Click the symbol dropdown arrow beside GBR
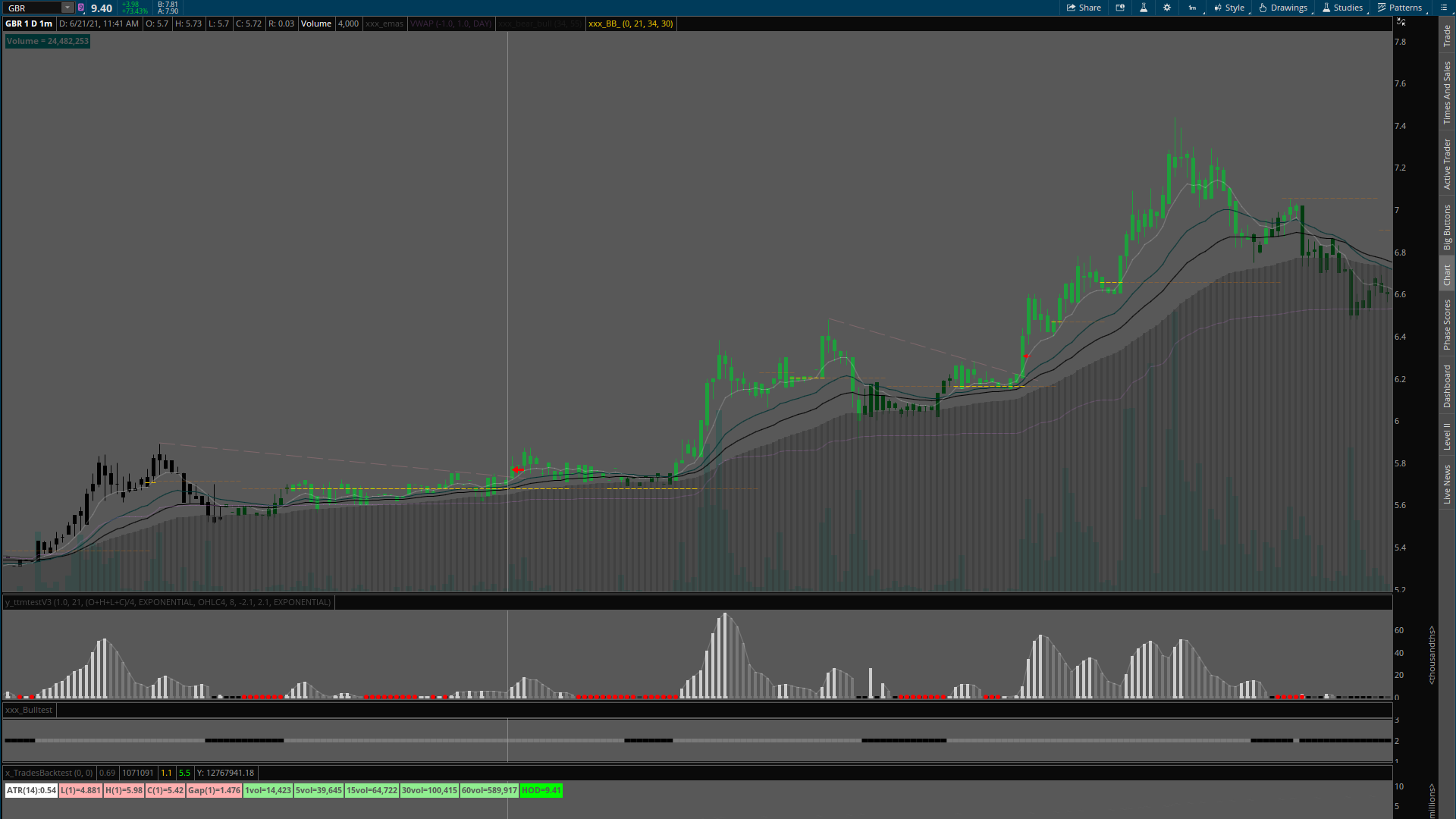 [67, 8]
